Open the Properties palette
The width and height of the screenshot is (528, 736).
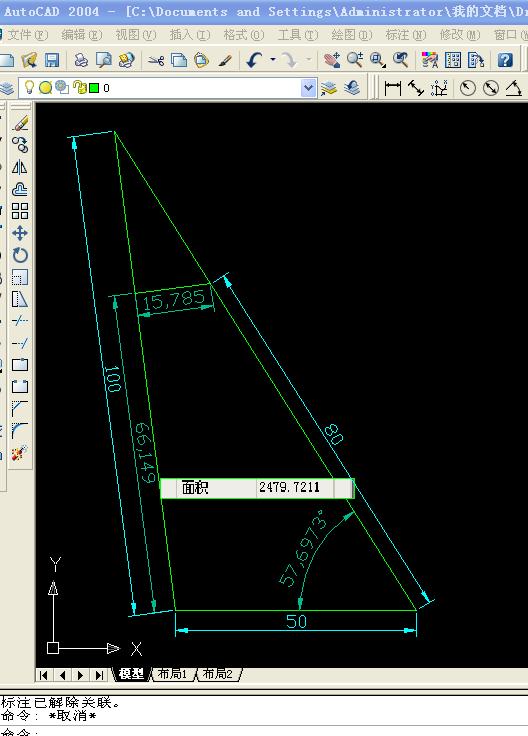coord(430,60)
